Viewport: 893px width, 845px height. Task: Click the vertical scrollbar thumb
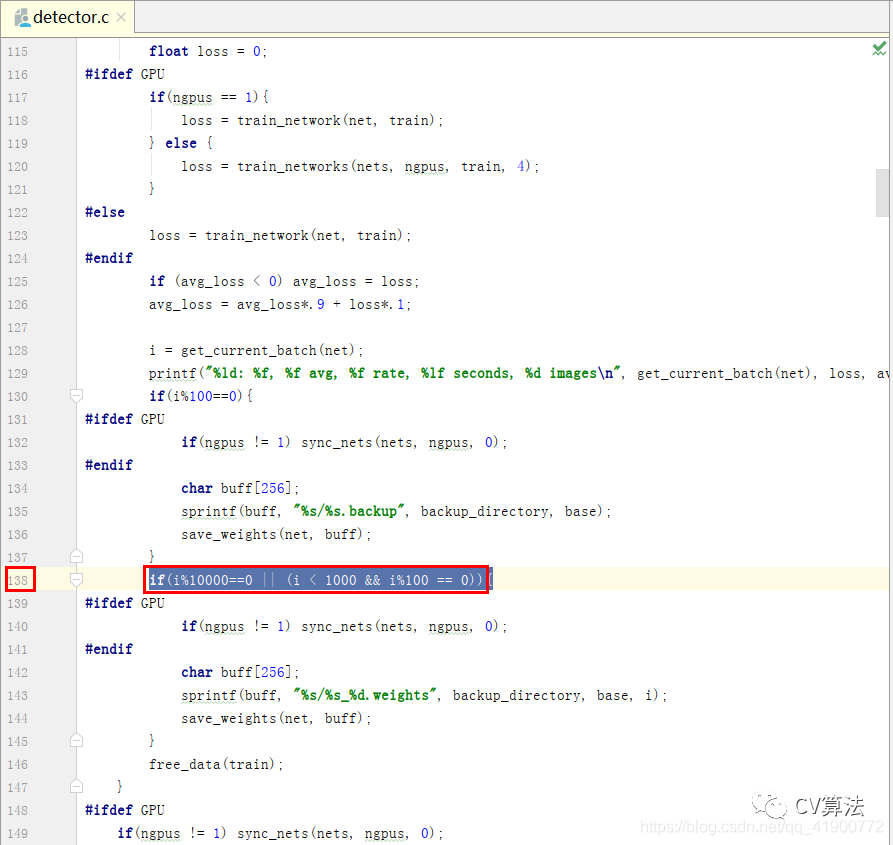coord(882,193)
